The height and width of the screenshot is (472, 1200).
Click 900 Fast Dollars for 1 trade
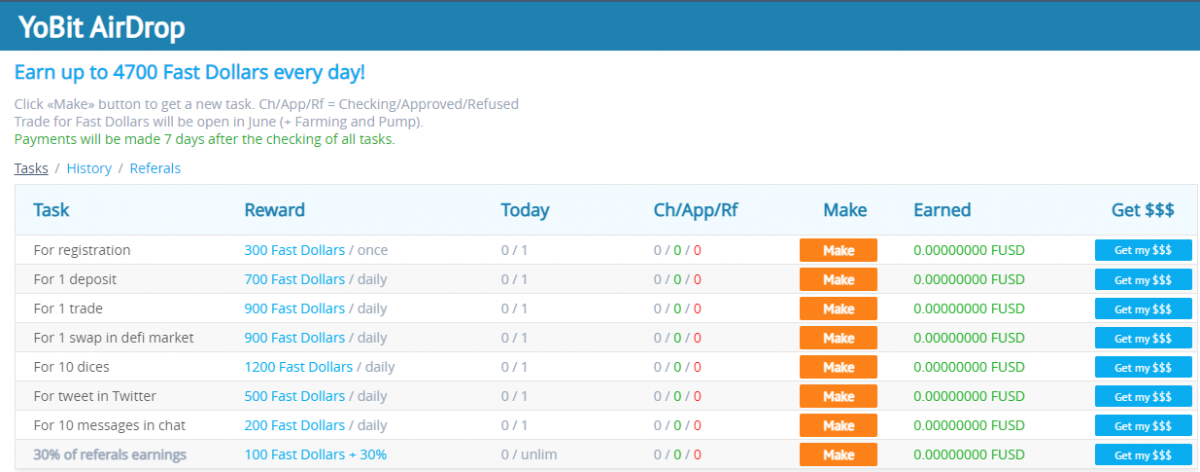pos(294,308)
